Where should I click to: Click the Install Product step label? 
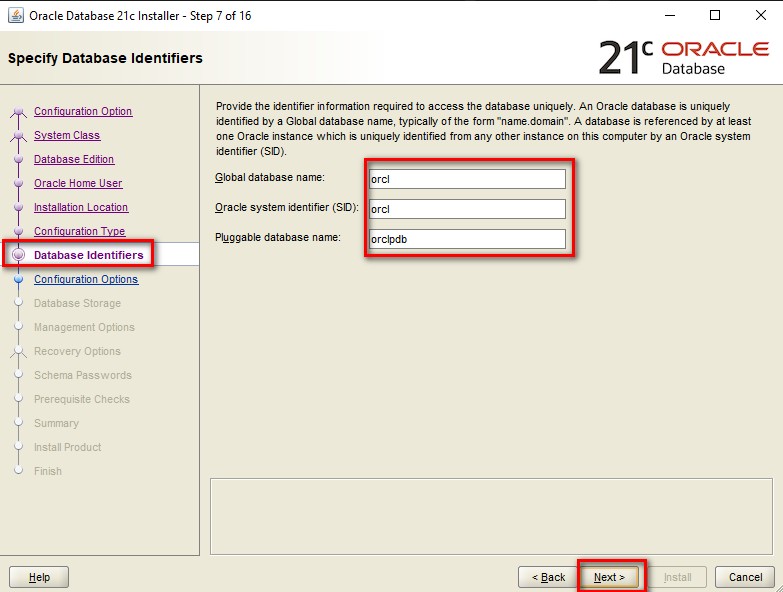point(67,447)
